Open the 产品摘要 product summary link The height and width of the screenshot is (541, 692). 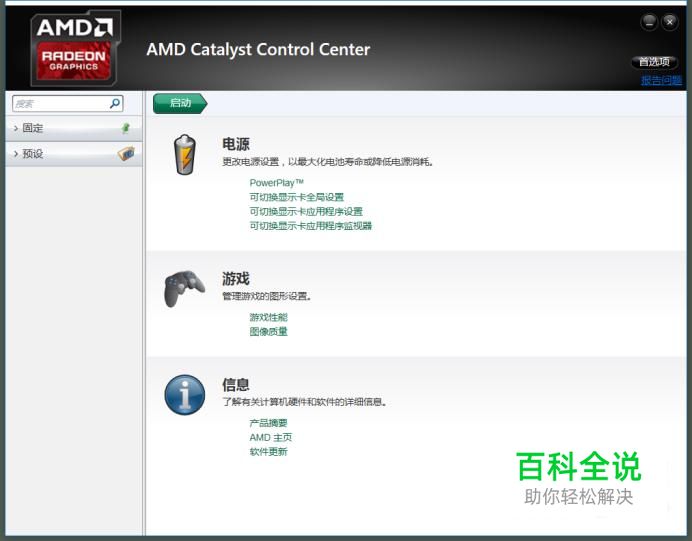click(268, 423)
